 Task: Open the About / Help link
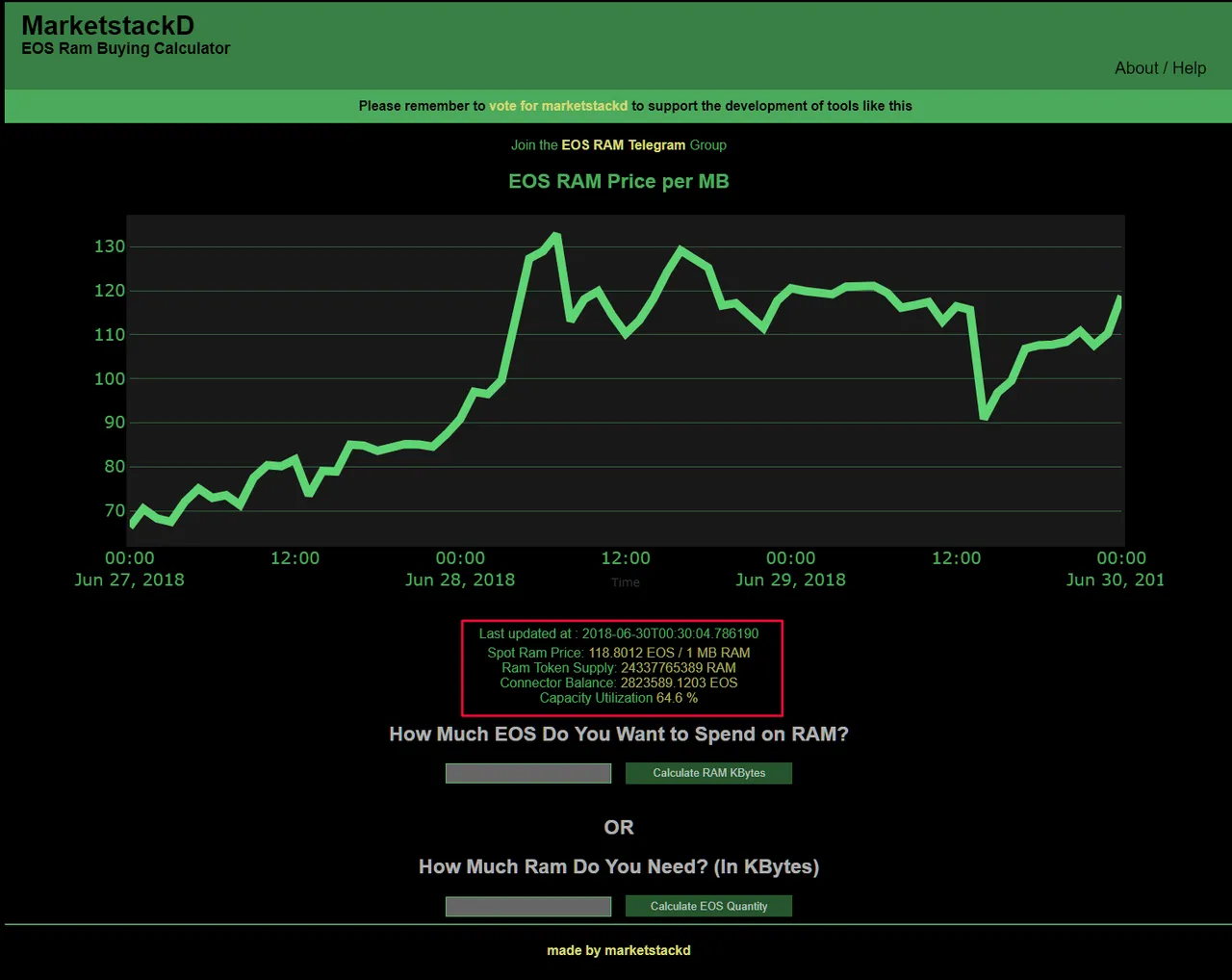pyautogui.click(x=1160, y=68)
